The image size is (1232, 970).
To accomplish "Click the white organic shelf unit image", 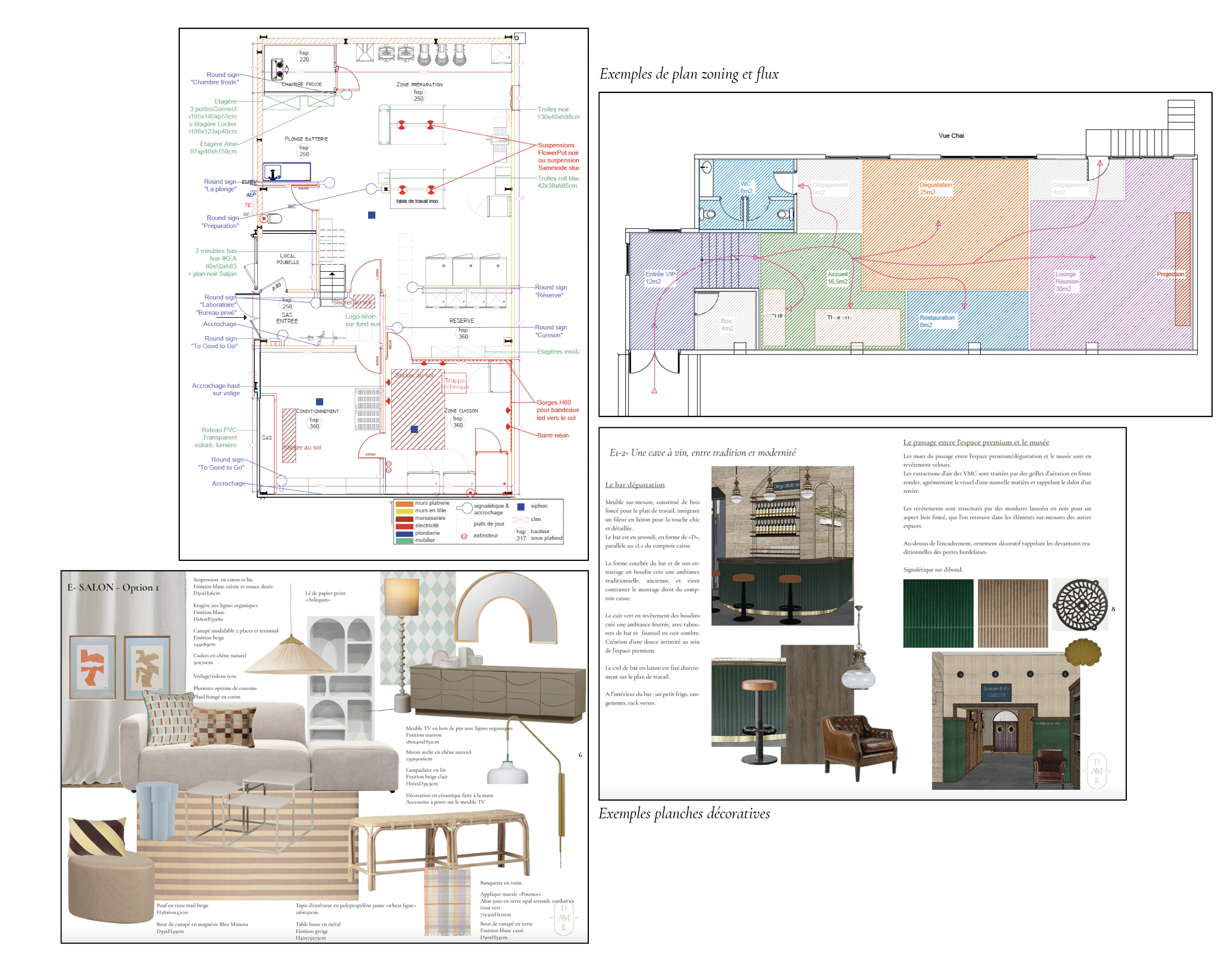I will (x=340, y=678).
